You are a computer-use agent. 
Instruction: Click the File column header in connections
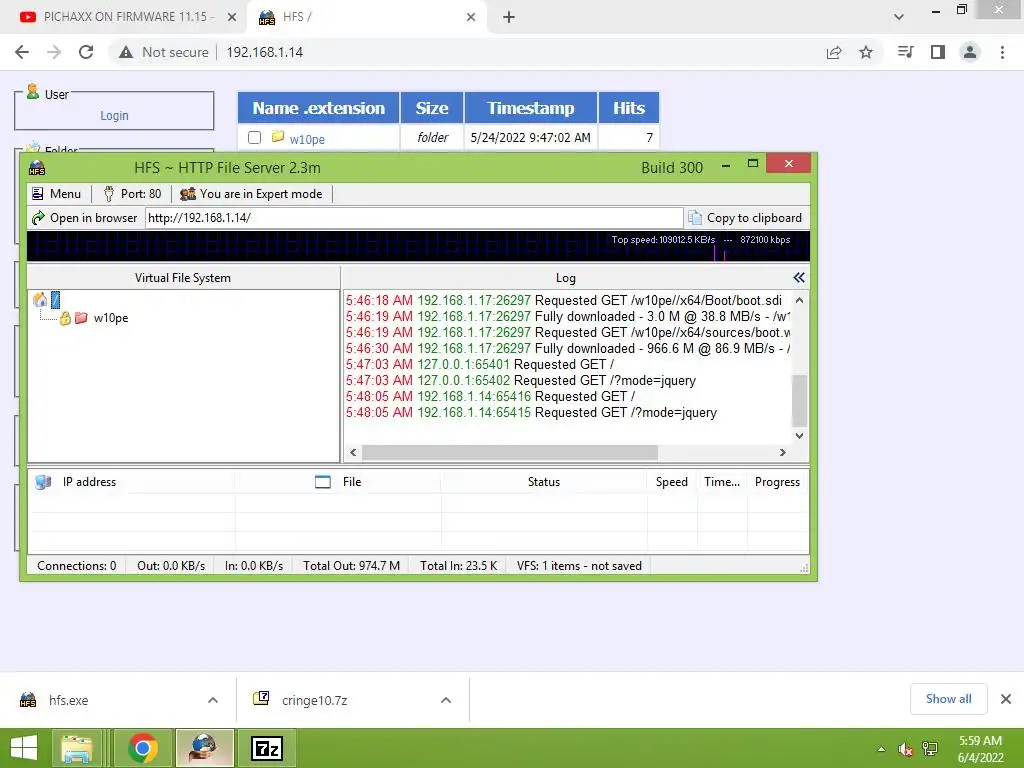tap(338, 482)
